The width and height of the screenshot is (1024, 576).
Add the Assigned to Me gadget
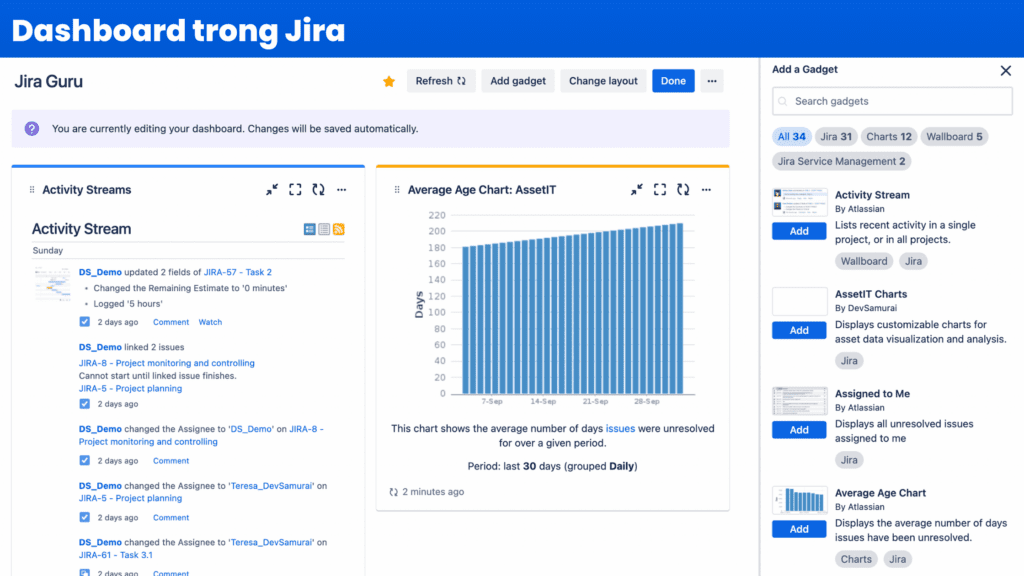click(x=799, y=430)
